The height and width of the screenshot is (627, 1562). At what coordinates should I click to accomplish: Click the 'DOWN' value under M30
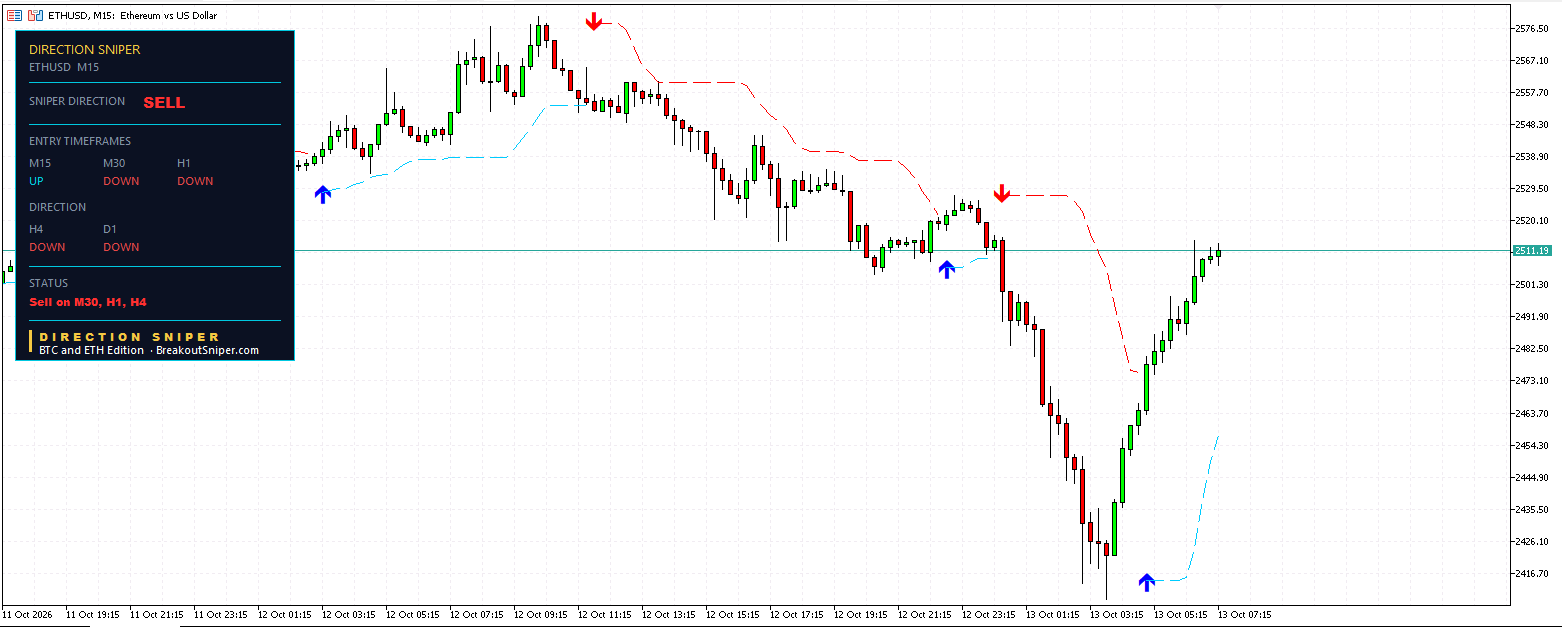121,181
